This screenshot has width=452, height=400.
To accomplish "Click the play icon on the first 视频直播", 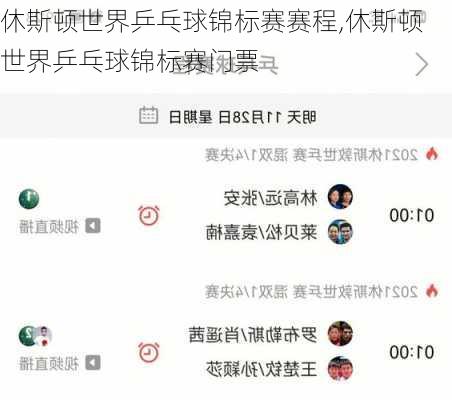I will coord(93,226).
